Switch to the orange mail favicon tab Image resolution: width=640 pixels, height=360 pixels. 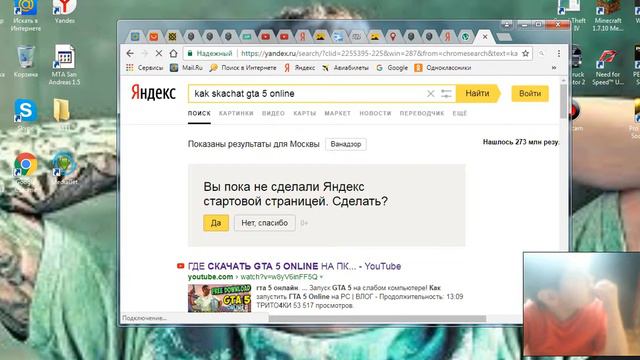(153, 37)
